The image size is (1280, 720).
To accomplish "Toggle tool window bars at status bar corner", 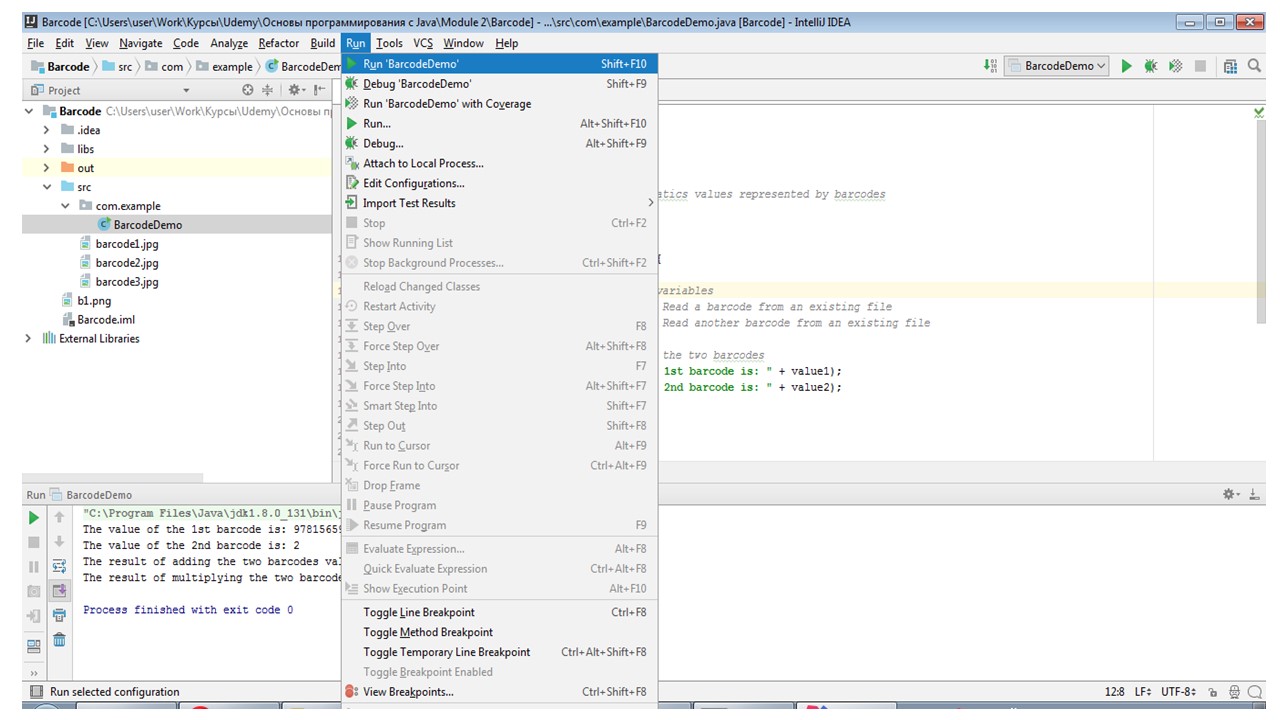I will tap(36, 692).
